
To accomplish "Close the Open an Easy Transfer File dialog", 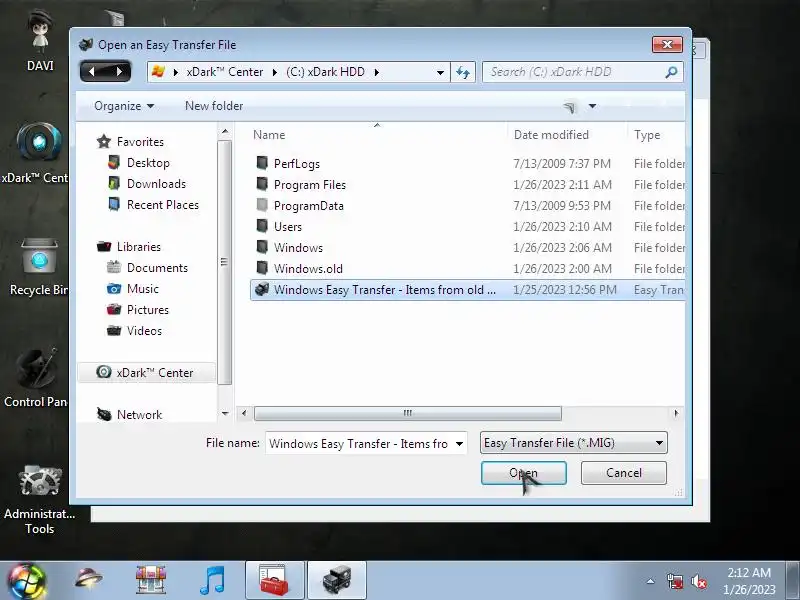I will pos(667,44).
